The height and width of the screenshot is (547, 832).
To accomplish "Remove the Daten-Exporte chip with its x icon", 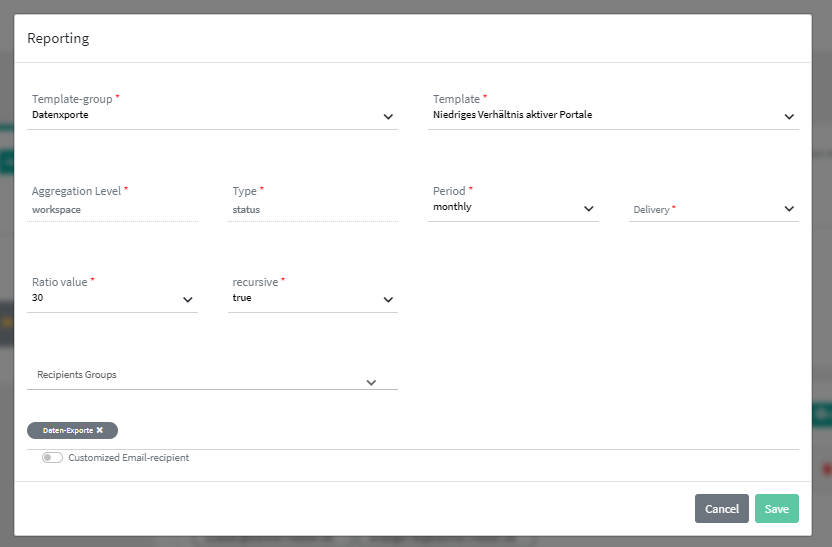I will [100, 430].
